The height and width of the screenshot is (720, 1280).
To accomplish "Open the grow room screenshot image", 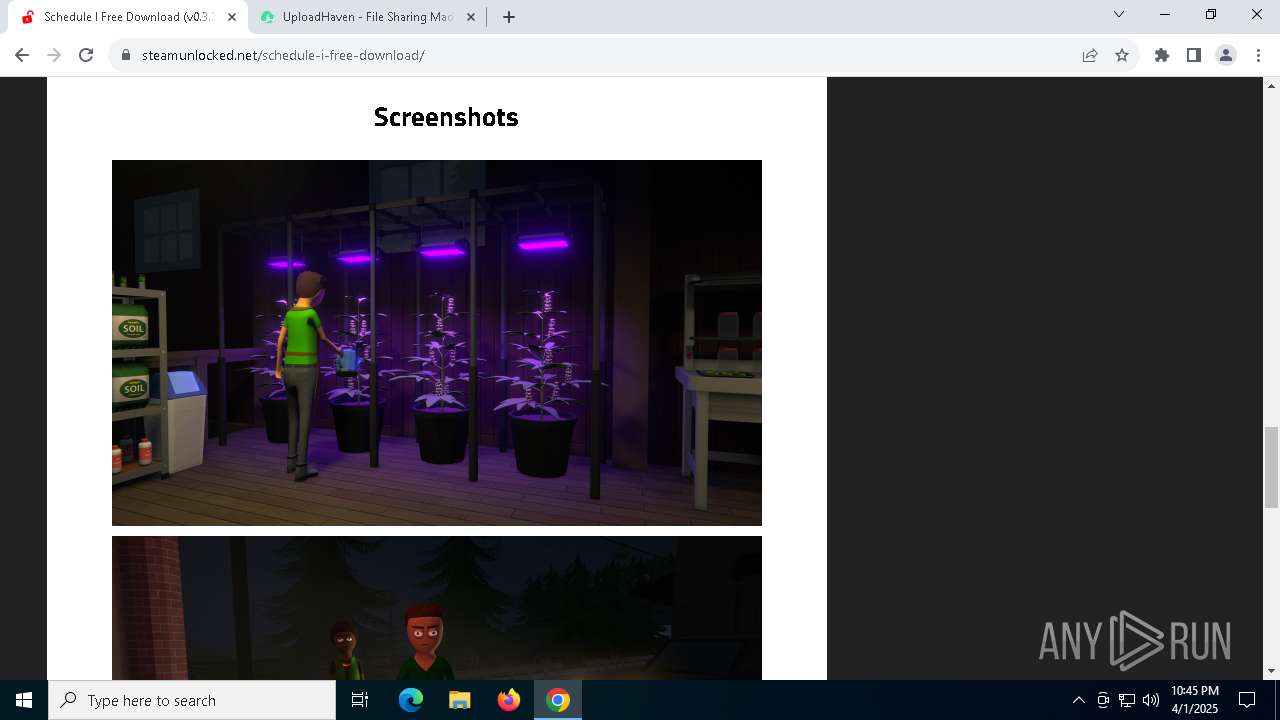I will click(x=437, y=343).
